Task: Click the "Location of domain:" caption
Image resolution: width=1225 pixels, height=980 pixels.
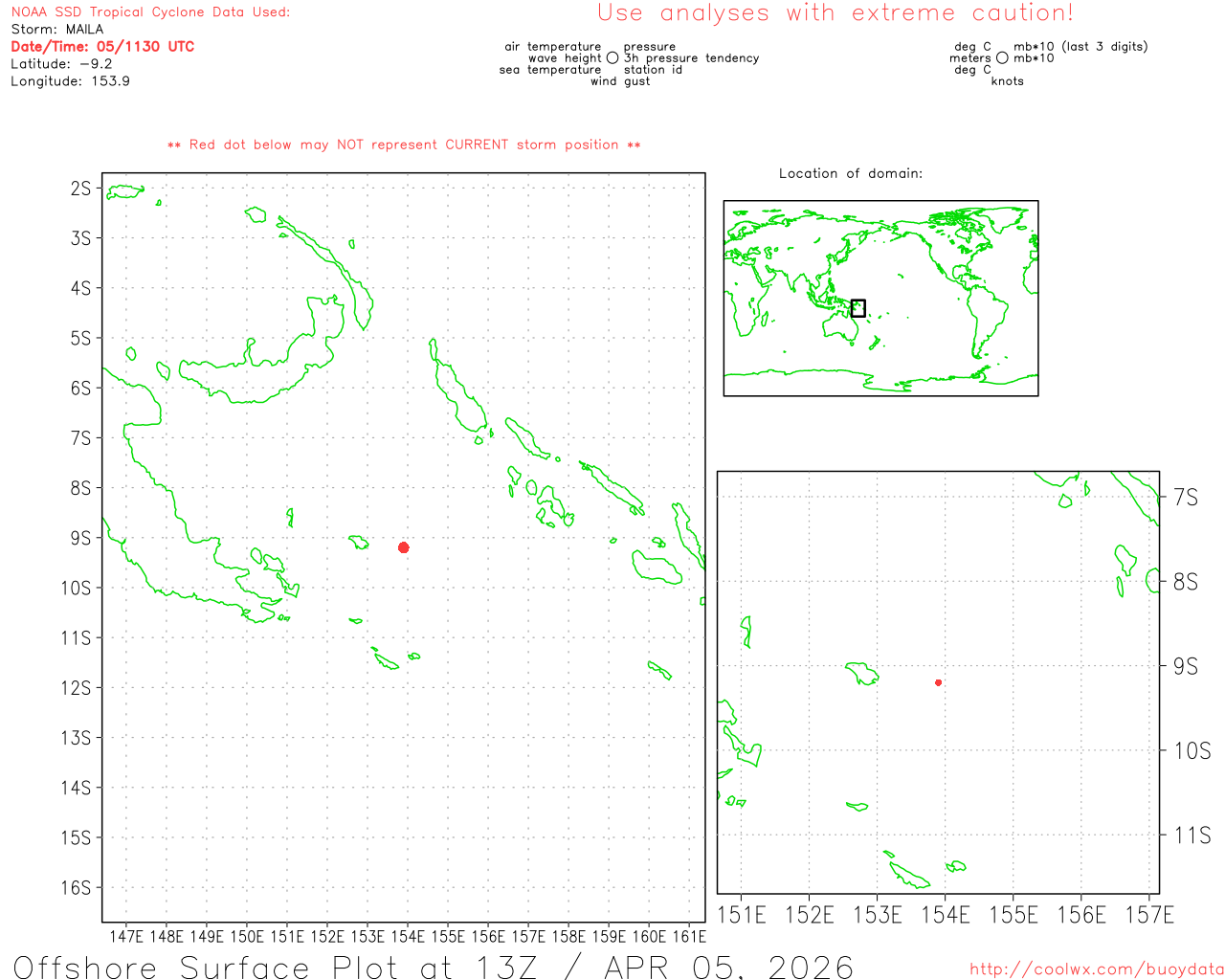Action: (x=850, y=173)
